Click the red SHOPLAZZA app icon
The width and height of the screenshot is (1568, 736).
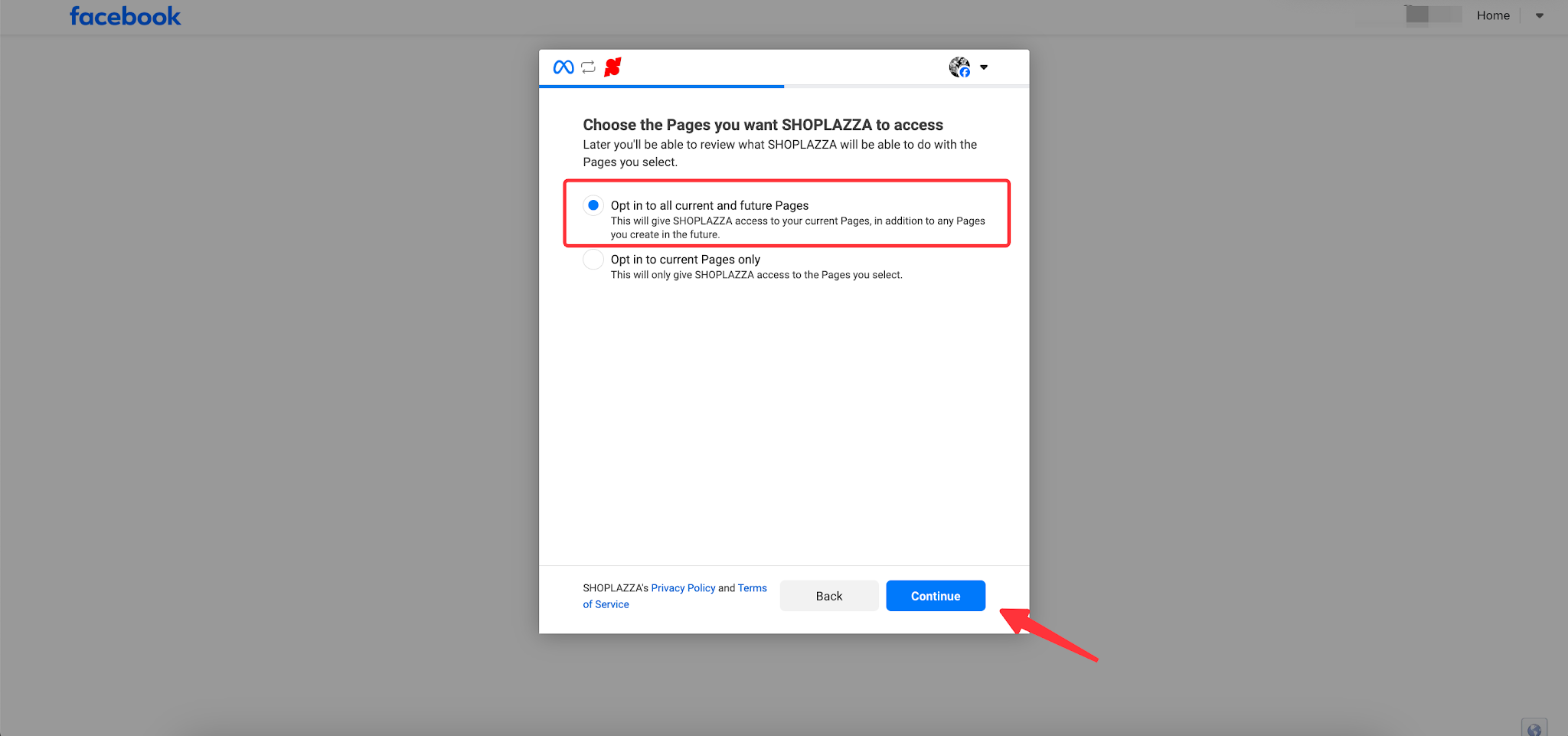click(612, 67)
